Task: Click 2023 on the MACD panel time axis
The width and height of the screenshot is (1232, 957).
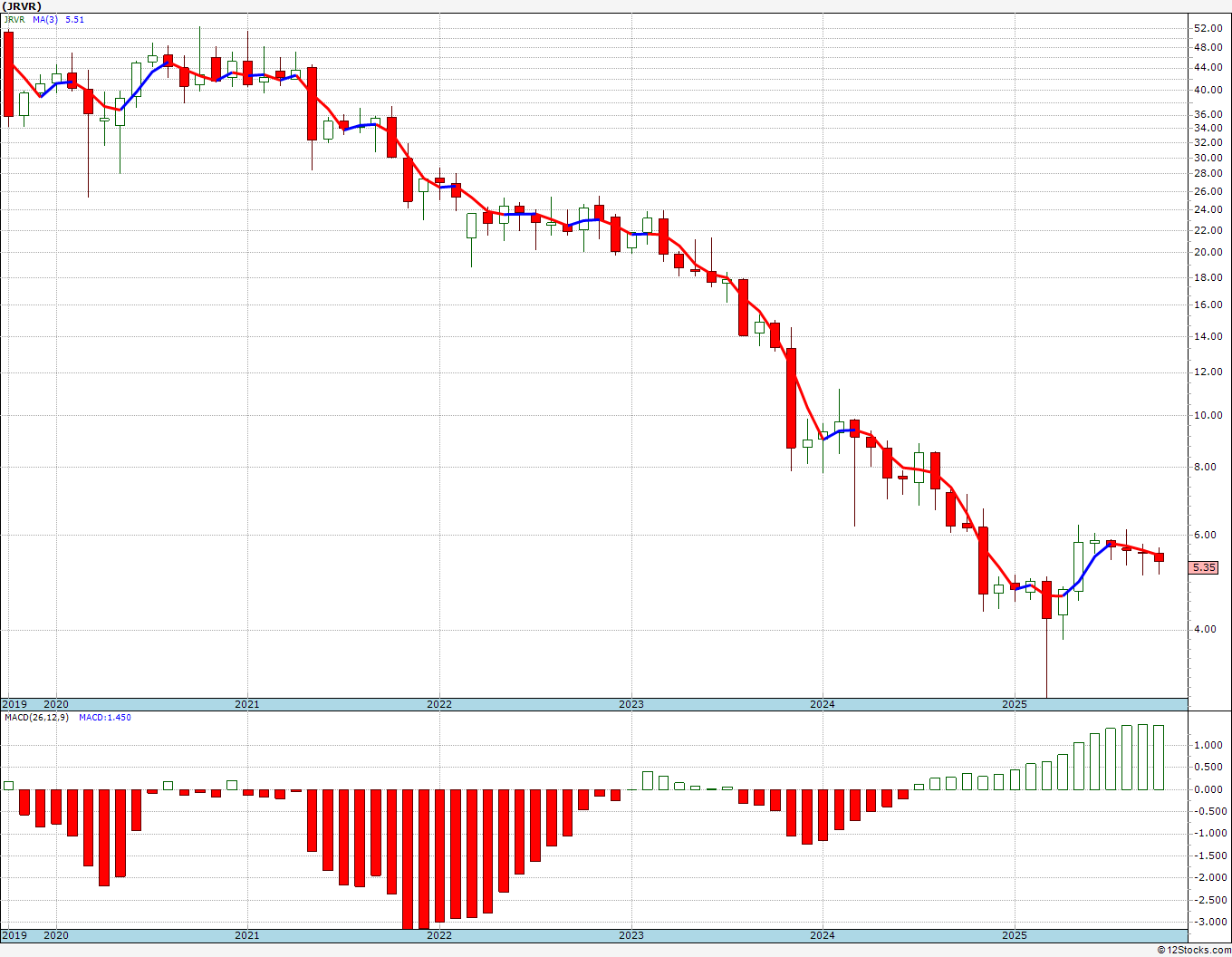Action: [x=631, y=935]
